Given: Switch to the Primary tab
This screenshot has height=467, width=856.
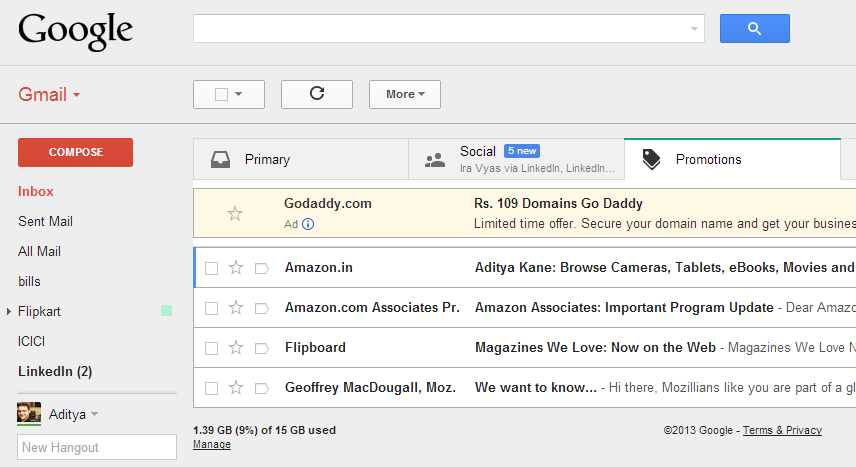Looking at the screenshot, I should 301,159.
